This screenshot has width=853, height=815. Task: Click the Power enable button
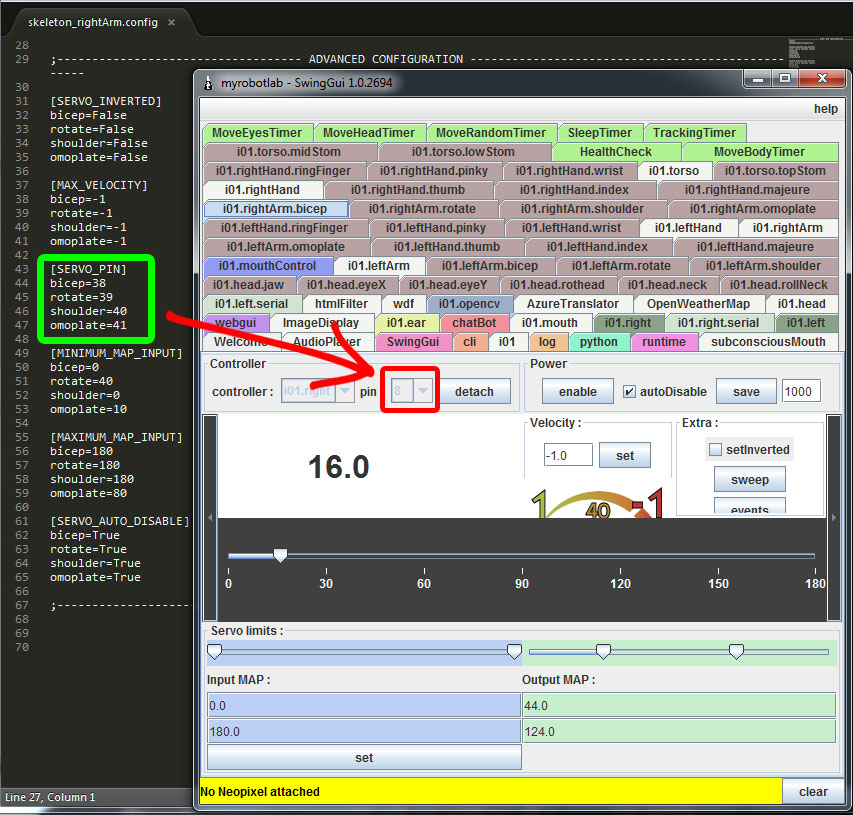click(x=578, y=392)
